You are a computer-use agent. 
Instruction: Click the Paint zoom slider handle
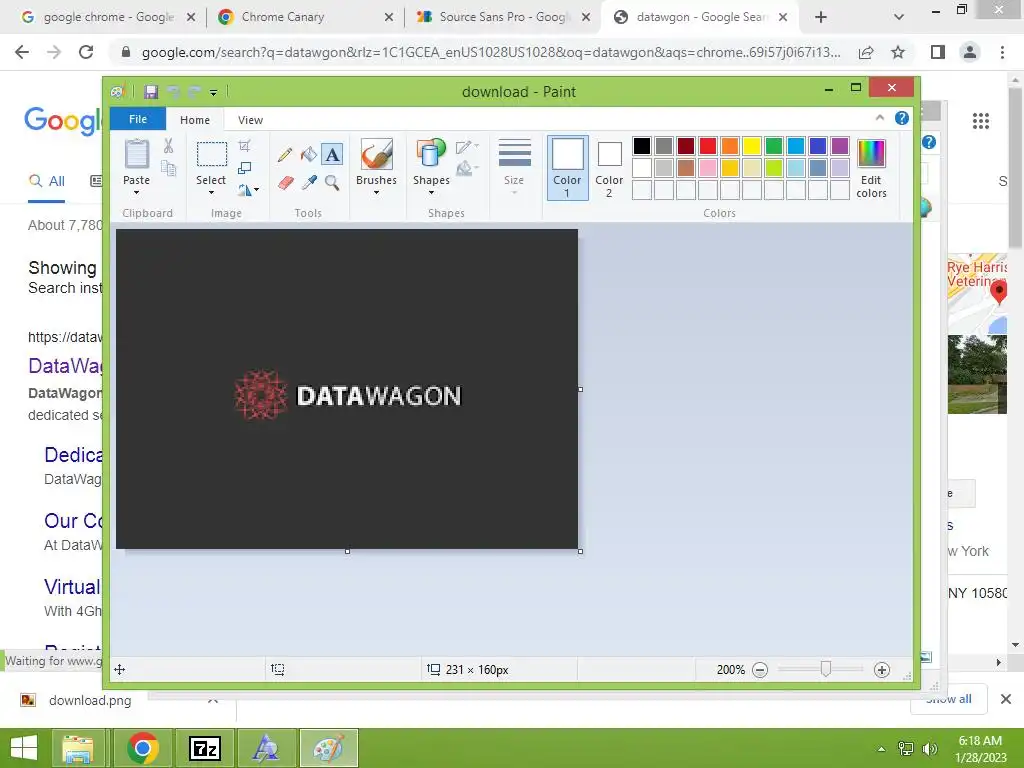coord(825,669)
